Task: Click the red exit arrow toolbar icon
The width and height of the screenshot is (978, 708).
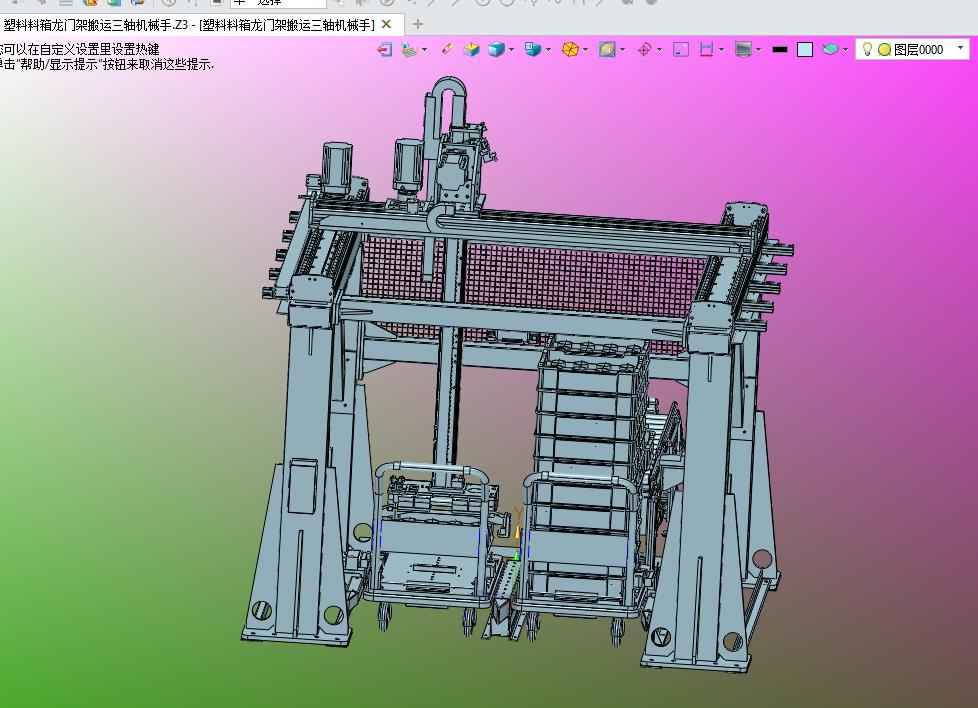Action: point(384,49)
